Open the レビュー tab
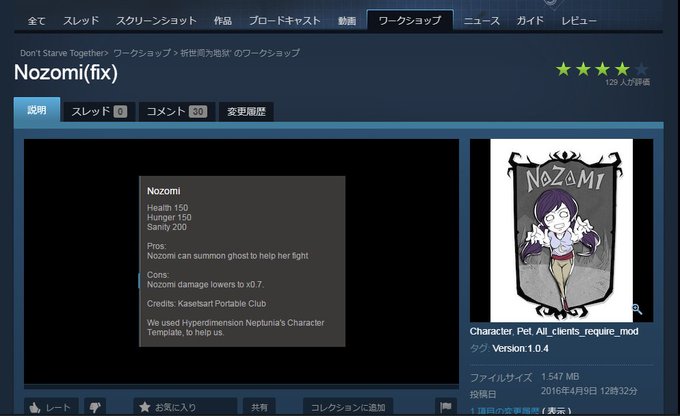This screenshot has width=680, height=416. pyautogui.click(x=579, y=21)
